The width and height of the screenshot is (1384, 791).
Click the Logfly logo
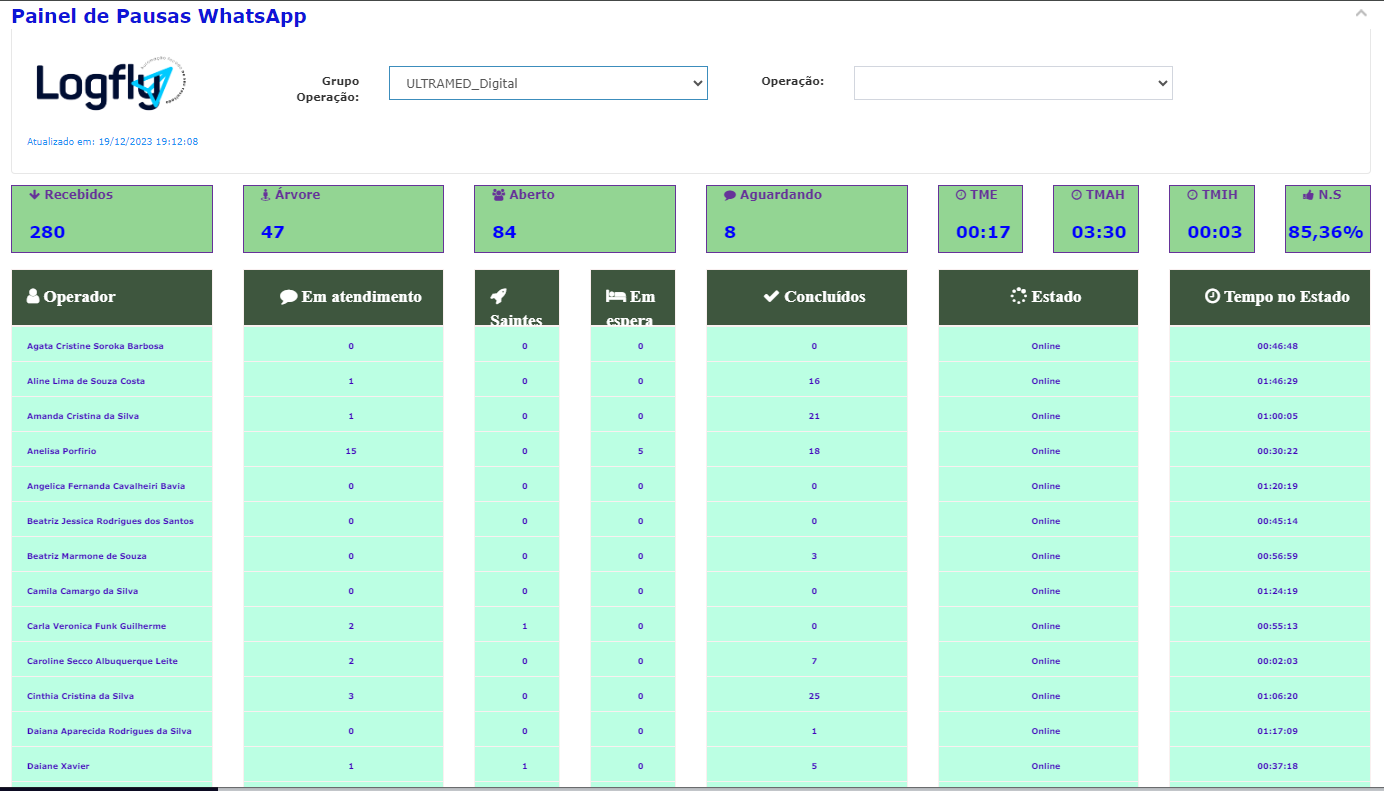(111, 84)
